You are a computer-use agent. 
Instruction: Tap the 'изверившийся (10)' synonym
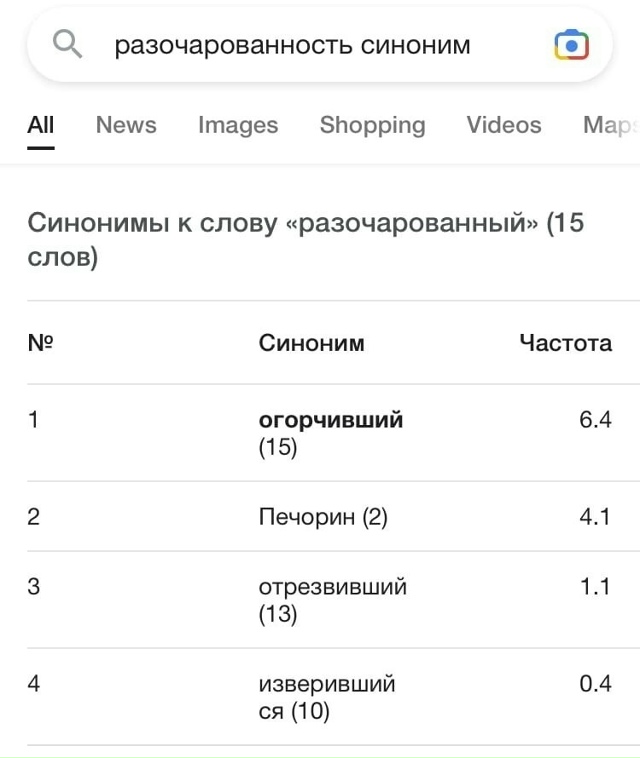coord(327,698)
